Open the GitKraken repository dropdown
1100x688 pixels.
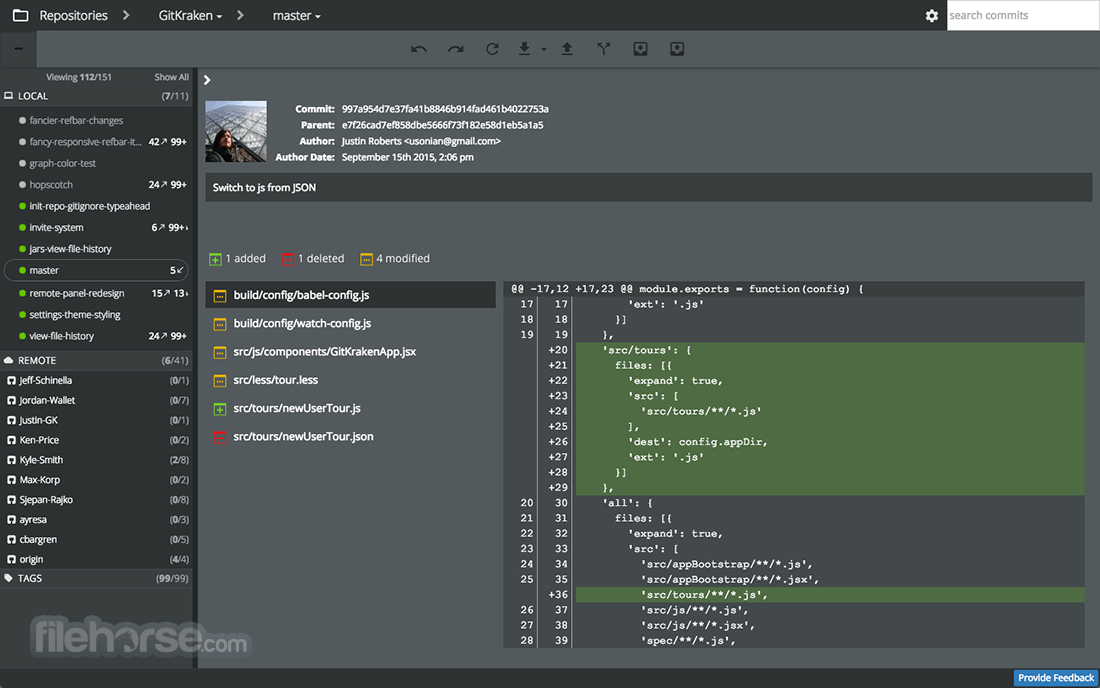[190, 15]
